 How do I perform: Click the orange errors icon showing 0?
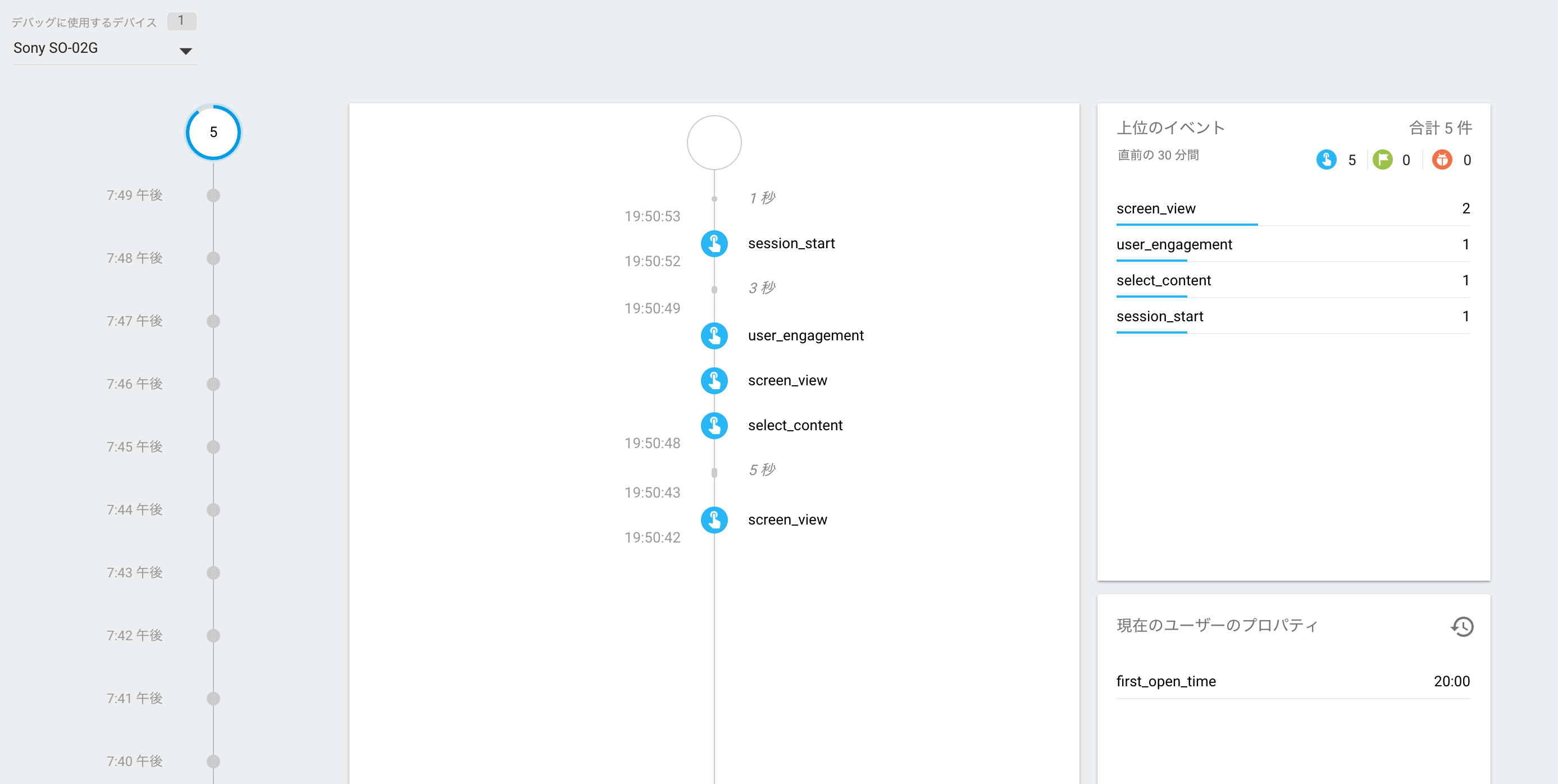coord(1445,159)
